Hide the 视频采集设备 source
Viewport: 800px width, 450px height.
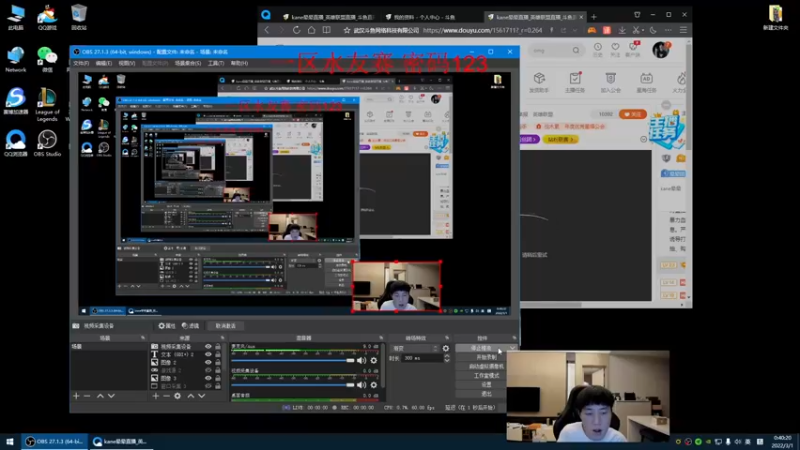coord(208,346)
